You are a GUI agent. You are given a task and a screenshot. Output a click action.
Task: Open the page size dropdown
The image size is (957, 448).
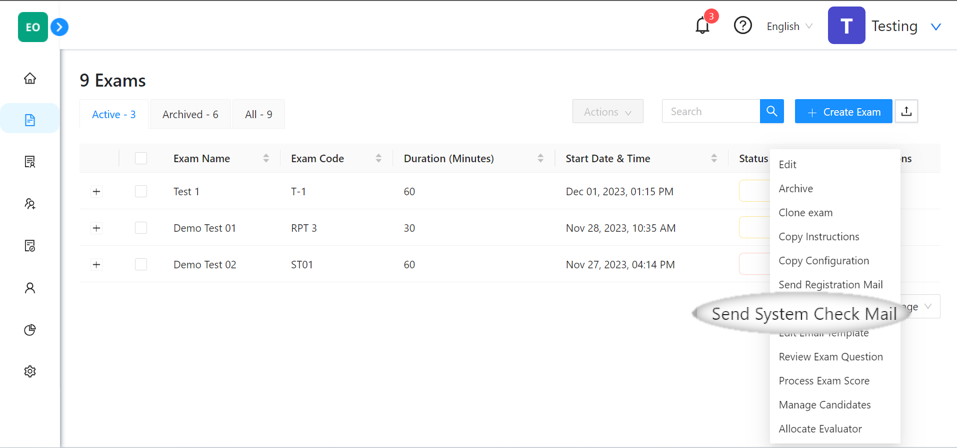pyautogui.click(x=922, y=306)
